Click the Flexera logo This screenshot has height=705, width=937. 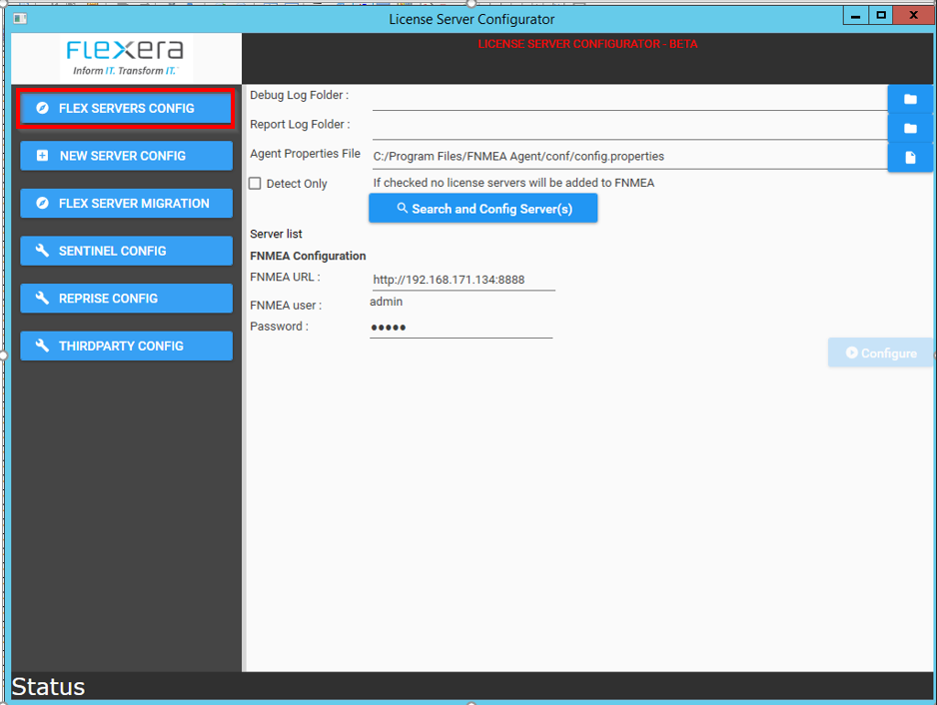pyautogui.click(x=125, y=58)
